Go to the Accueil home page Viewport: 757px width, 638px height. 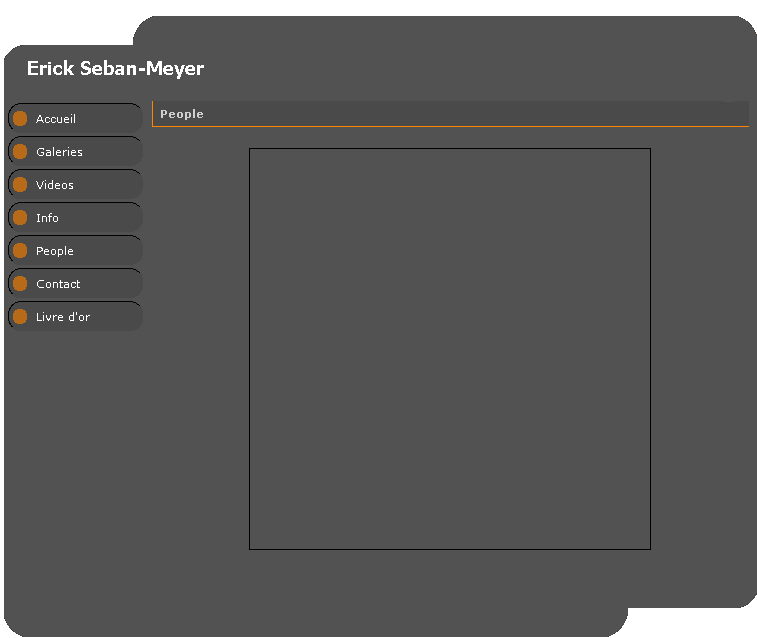click(x=56, y=119)
